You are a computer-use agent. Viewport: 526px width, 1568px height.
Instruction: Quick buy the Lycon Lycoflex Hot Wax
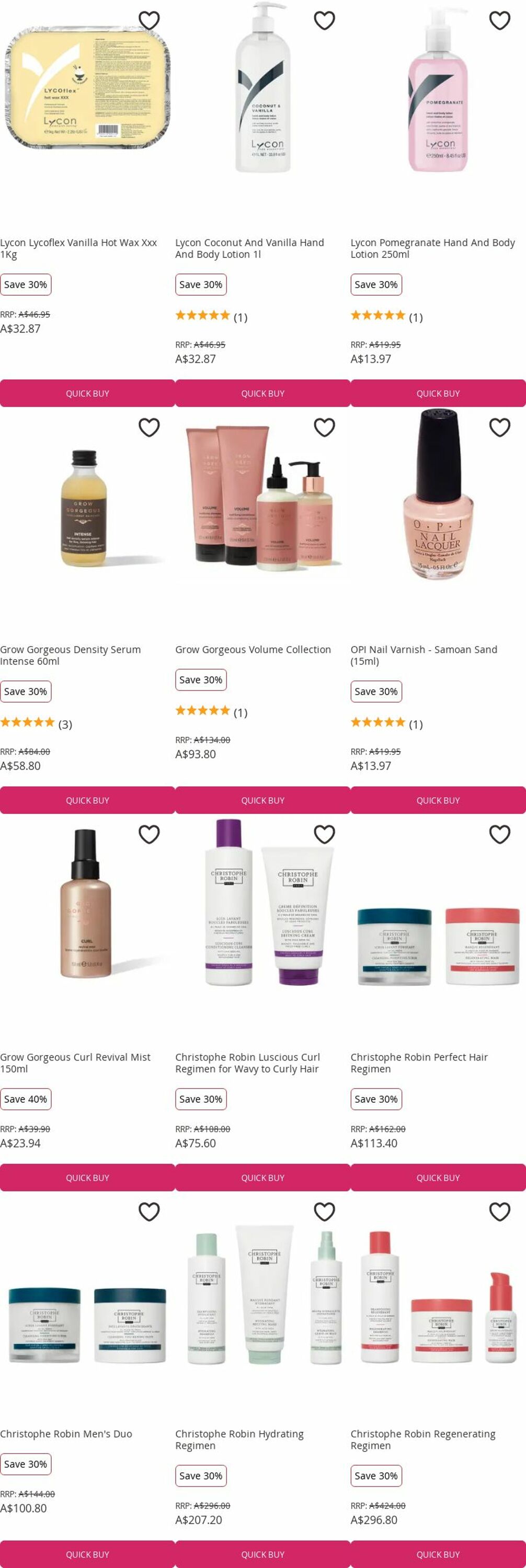[87, 393]
